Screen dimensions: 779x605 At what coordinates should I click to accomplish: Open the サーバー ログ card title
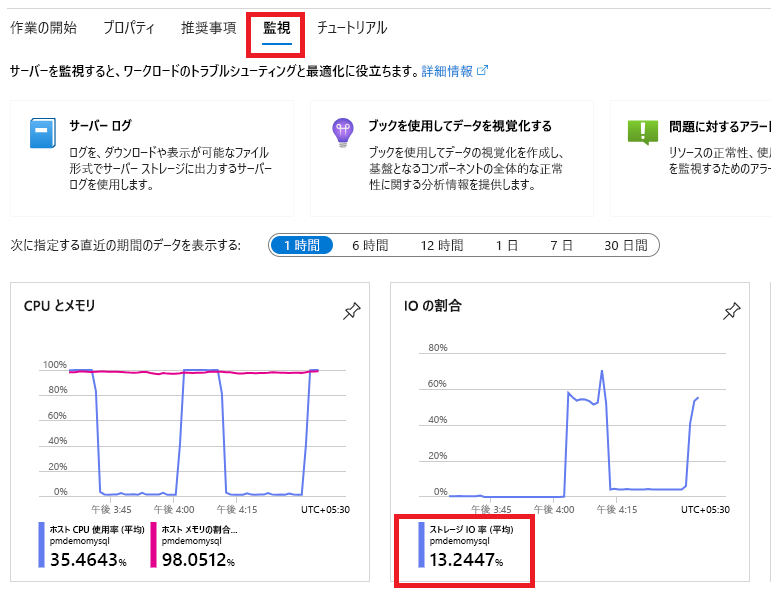point(100,126)
